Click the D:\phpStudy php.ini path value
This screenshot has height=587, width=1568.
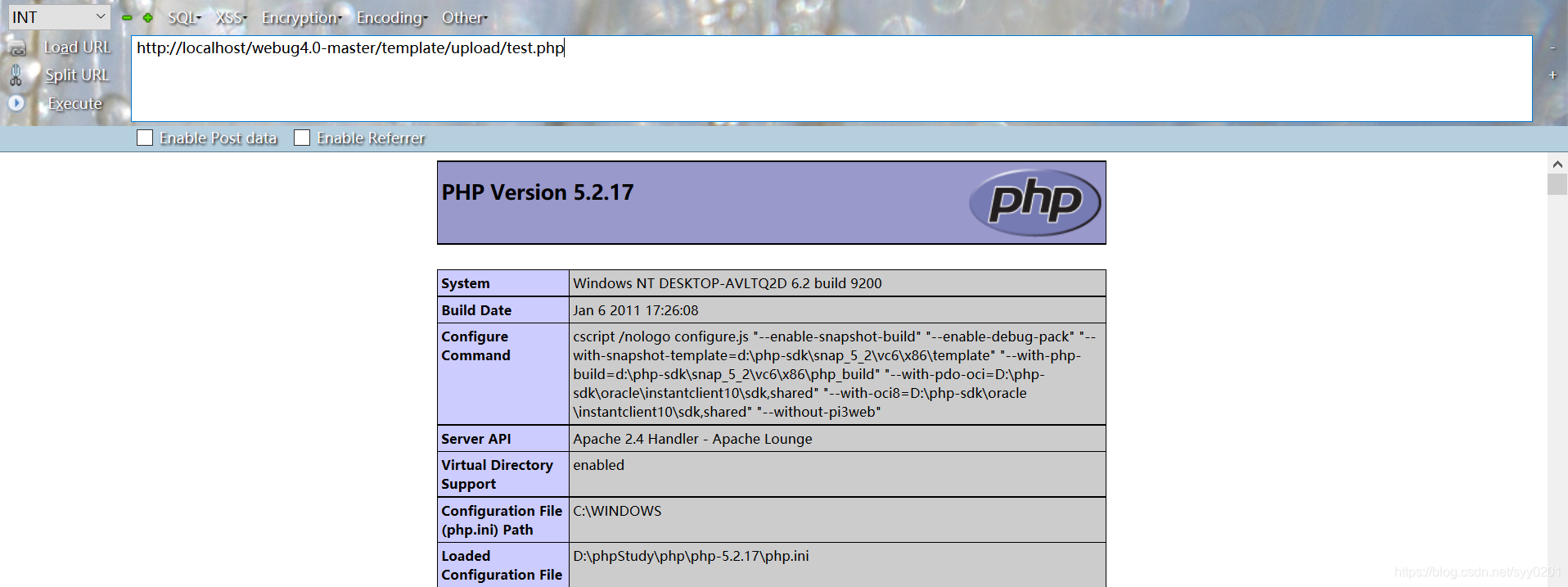(691, 556)
